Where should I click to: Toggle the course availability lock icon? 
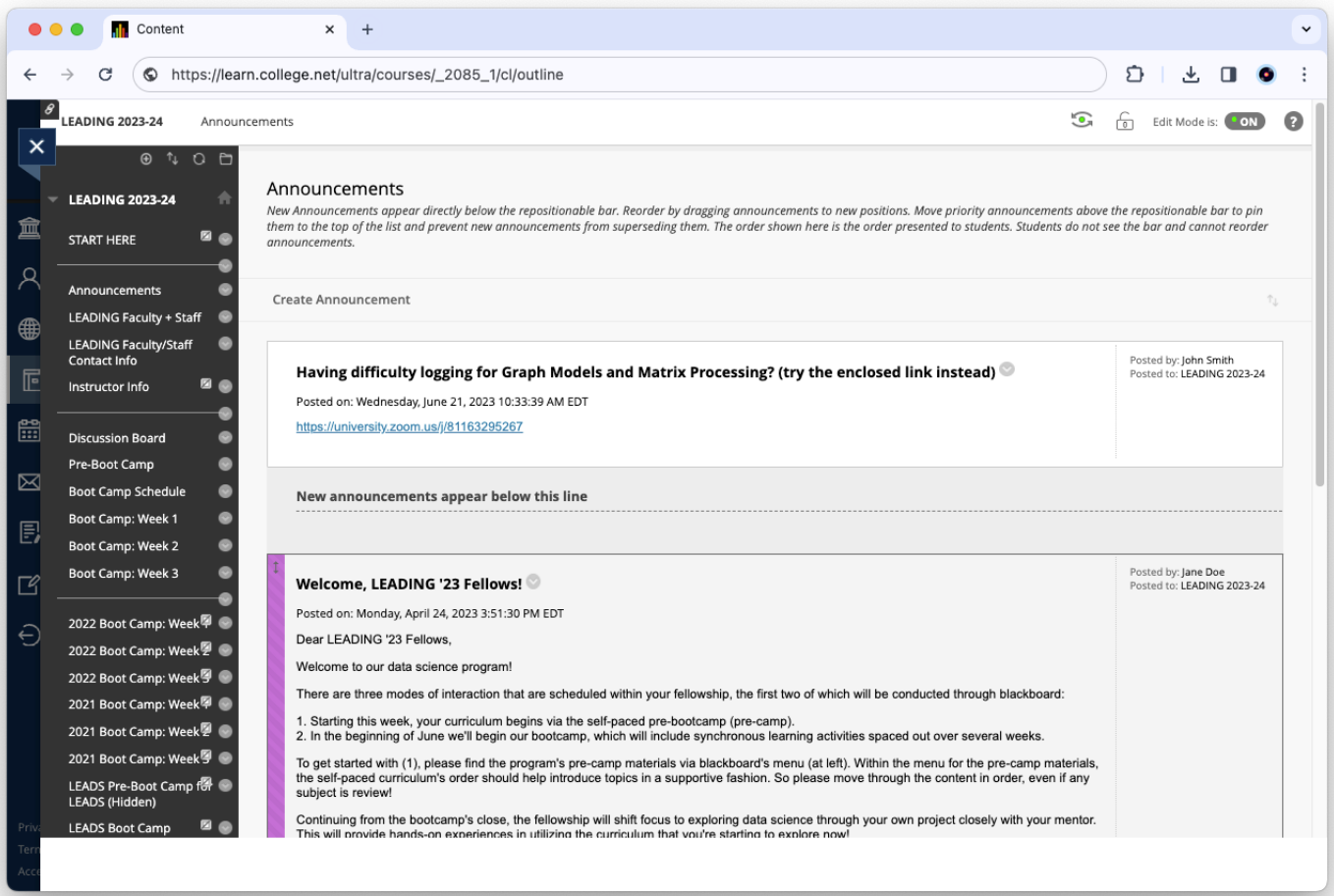[1125, 122]
